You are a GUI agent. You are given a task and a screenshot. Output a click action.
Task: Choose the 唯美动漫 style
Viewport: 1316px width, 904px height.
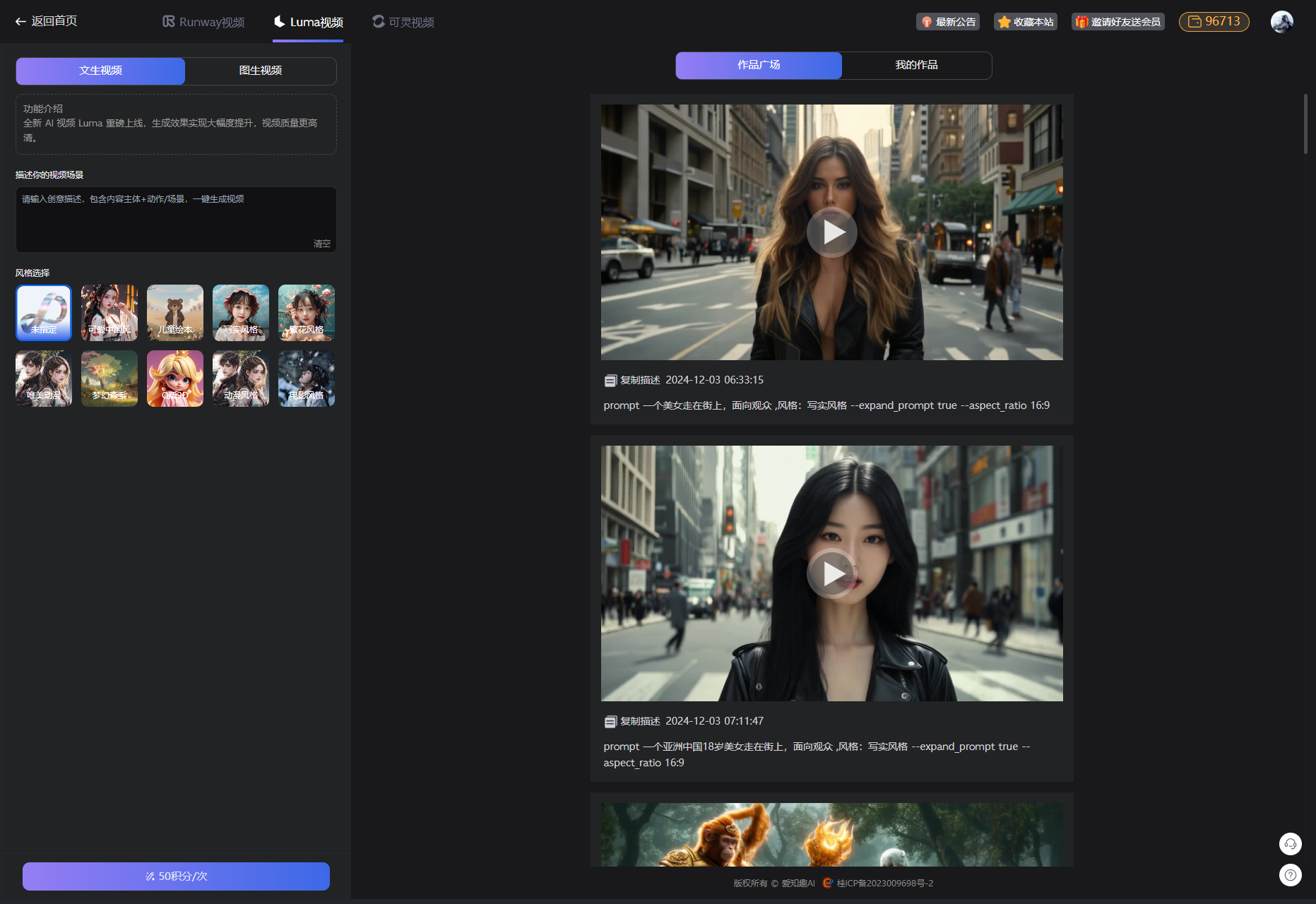tap(44, 379)
